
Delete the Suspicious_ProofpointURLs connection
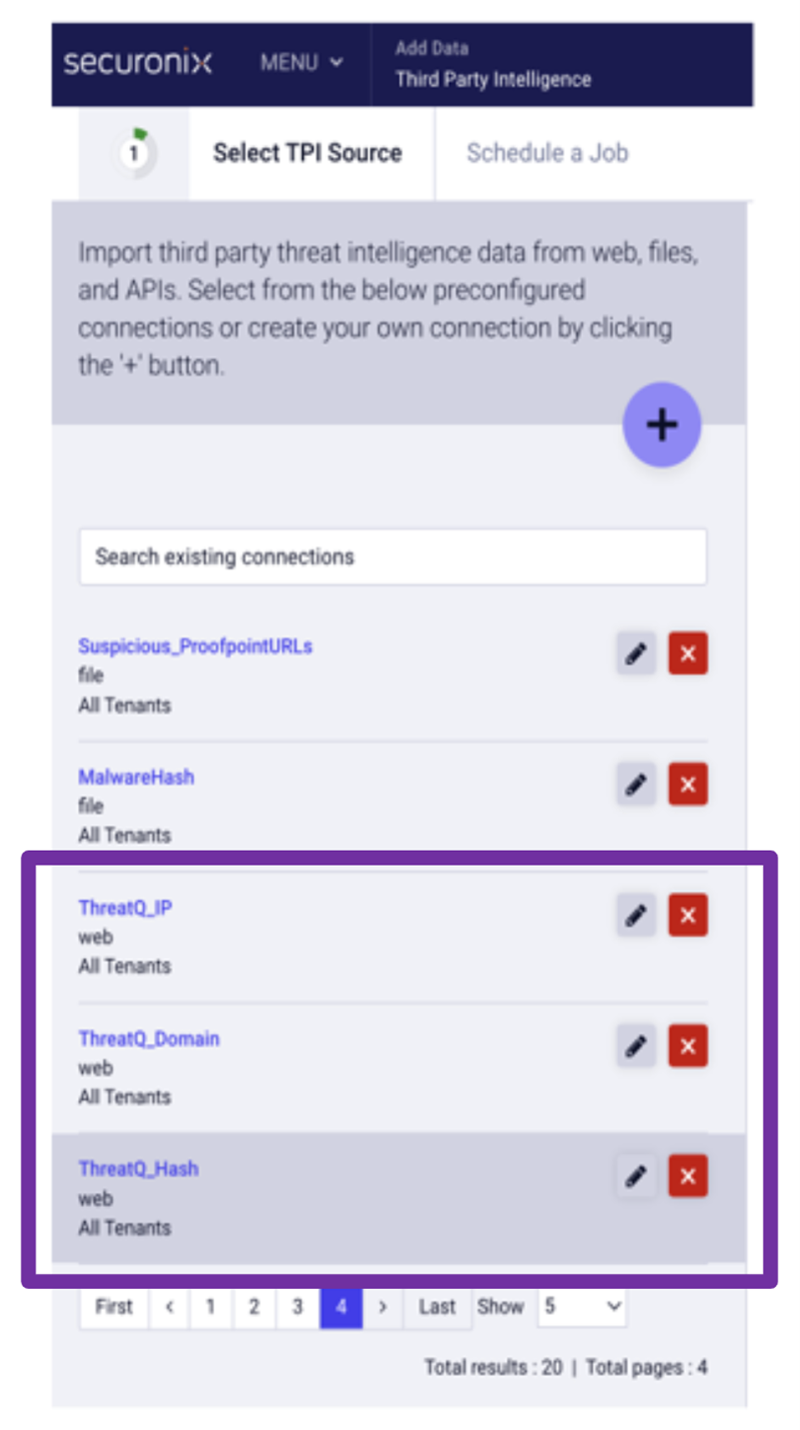pyautogui.click(x=688, y=654)
